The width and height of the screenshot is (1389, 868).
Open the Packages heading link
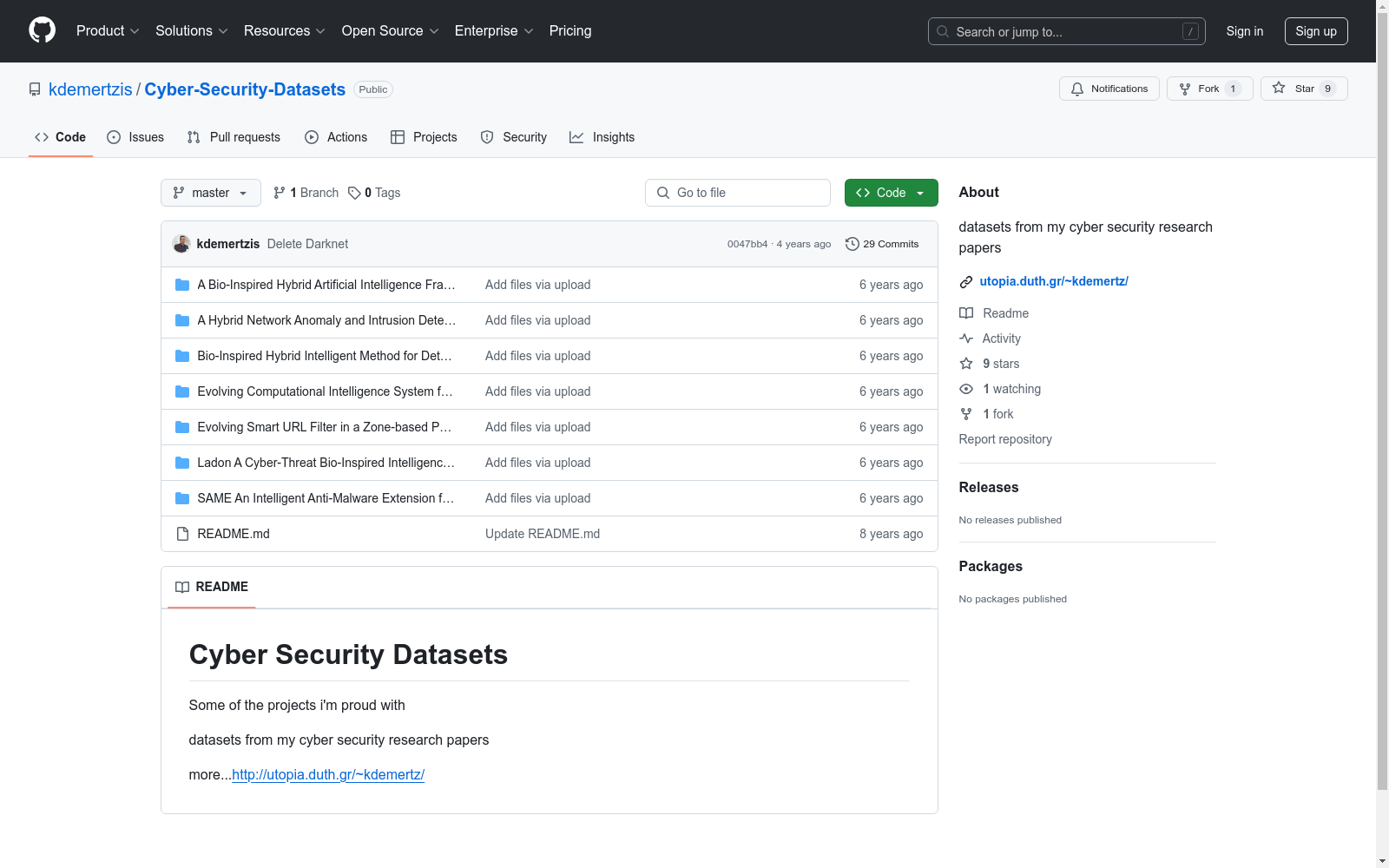[991, 567]
